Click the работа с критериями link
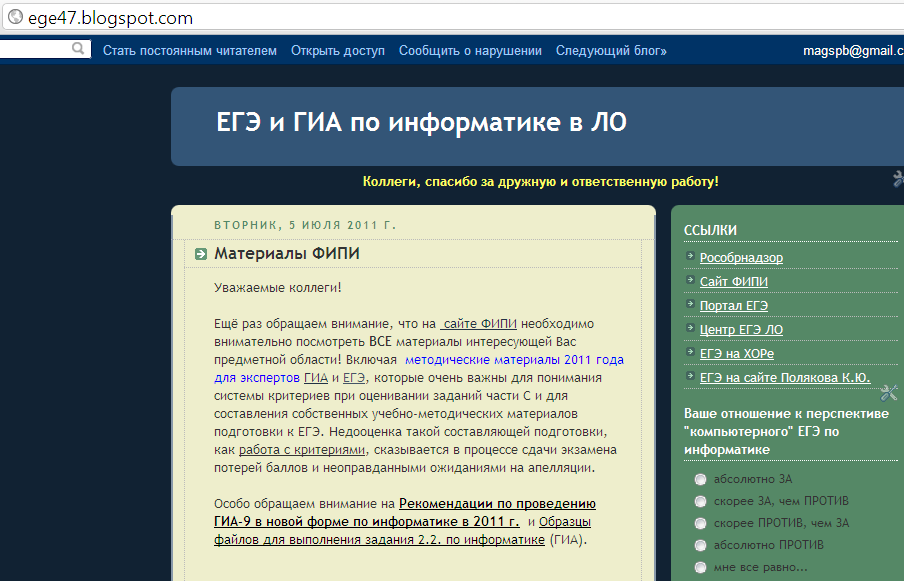 coord(302,450)
